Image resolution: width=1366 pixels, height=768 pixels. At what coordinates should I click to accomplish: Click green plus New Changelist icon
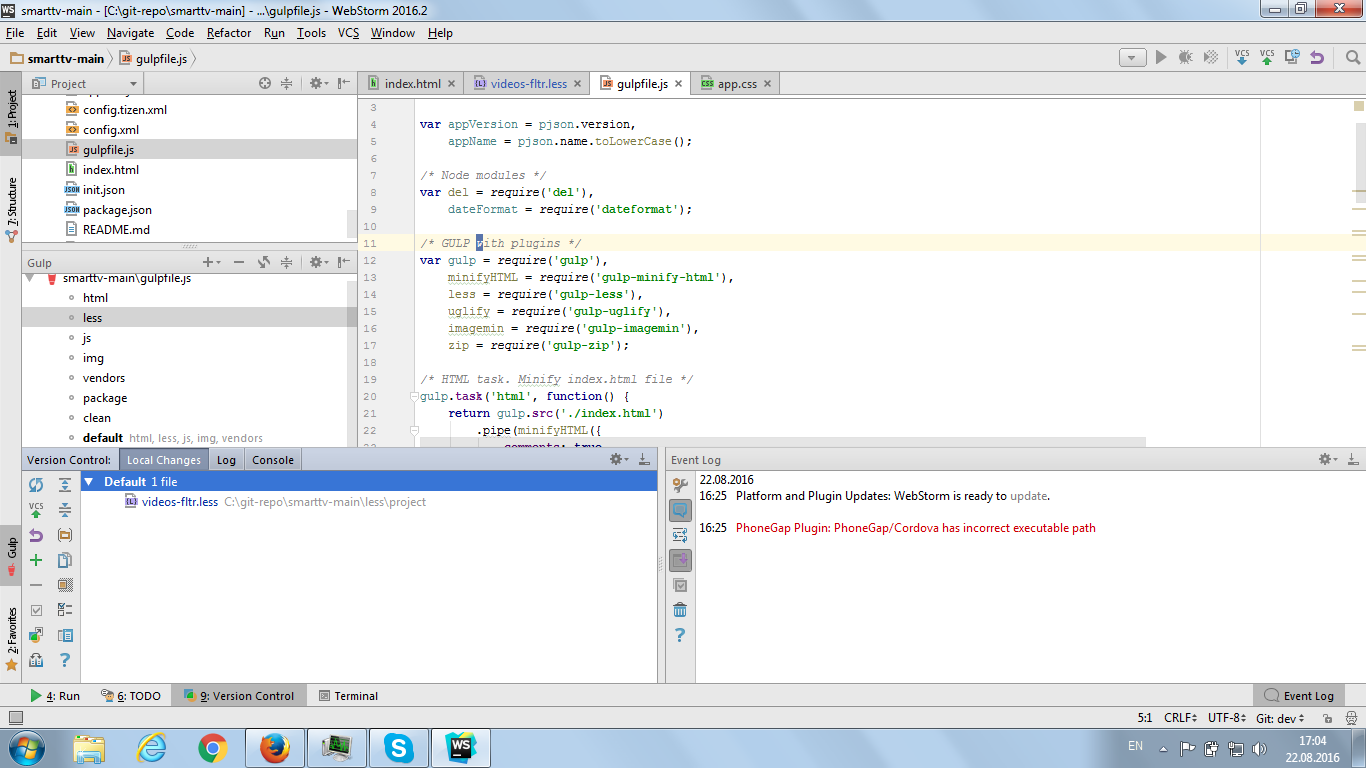coord(36,560)
